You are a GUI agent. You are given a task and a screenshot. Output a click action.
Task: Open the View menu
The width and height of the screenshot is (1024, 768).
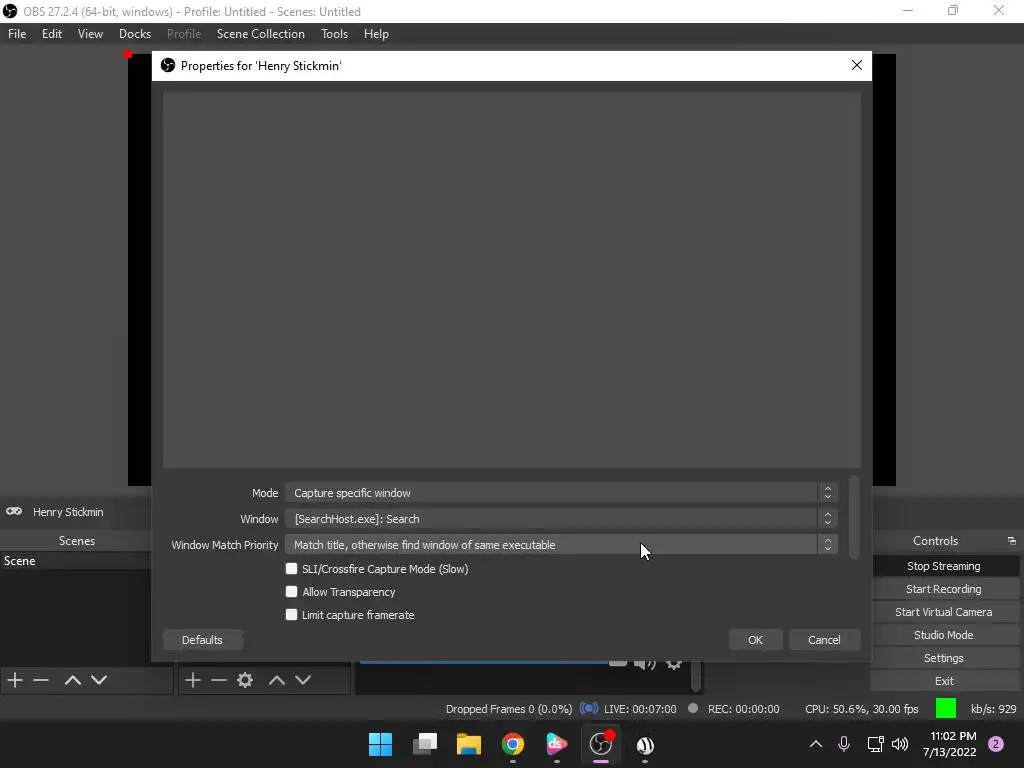point(90,34)
